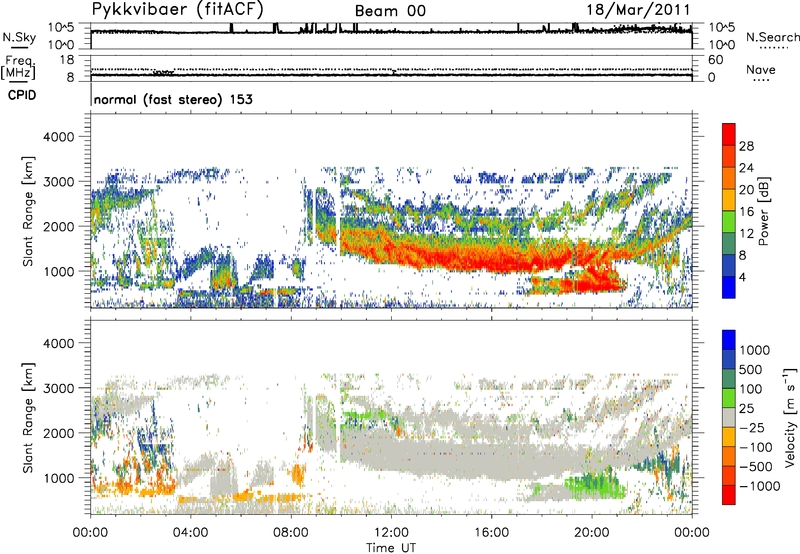Click the Time UT axis title
The image size is (800, 554).
pos(391,548)
